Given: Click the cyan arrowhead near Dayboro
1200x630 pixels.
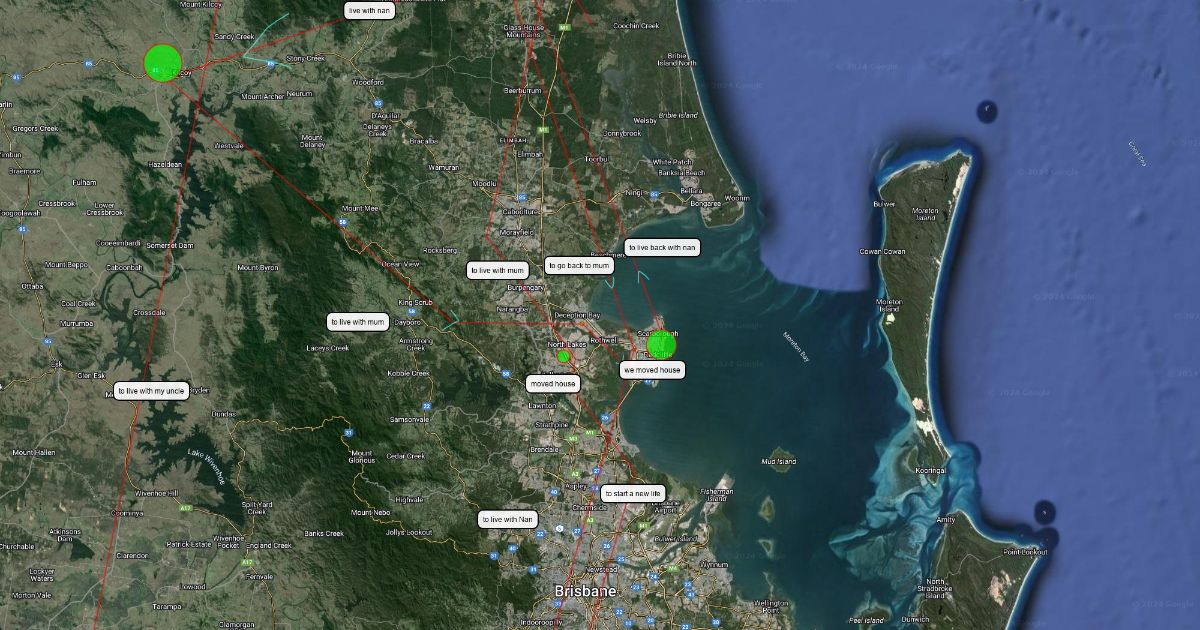Looking at the screenshot, I should (455, 320).
